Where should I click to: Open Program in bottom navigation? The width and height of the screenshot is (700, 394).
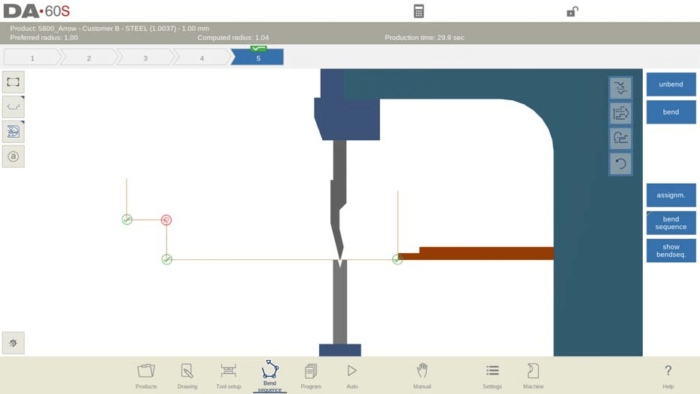(311, 376)
